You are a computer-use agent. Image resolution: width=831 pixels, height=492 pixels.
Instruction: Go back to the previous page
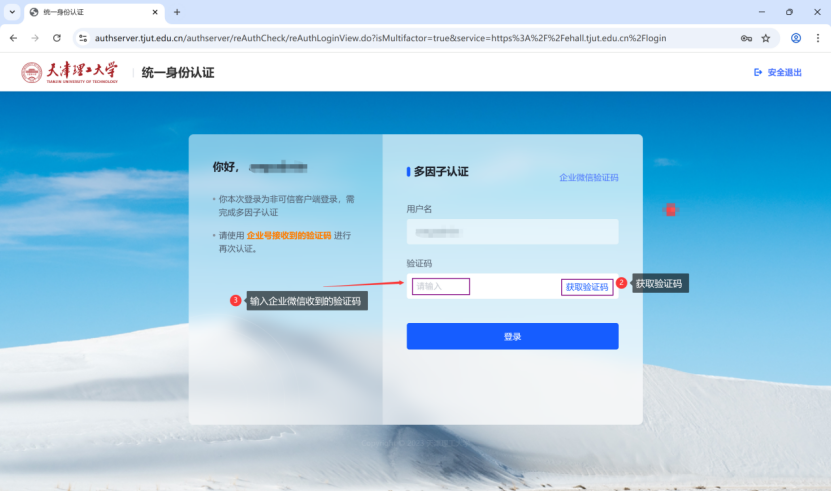pyautogui.click(x=13, y=38)
